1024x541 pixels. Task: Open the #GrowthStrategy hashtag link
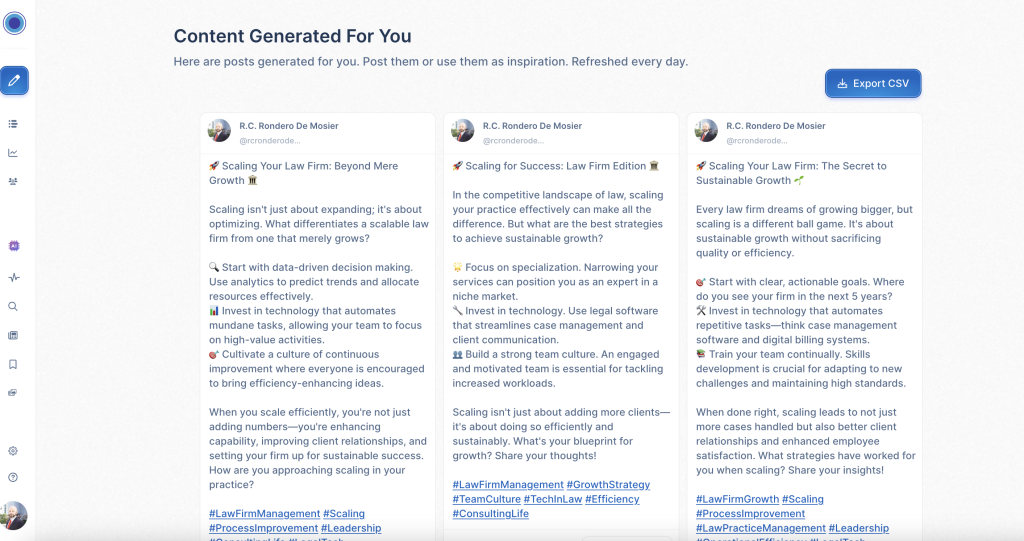(608, 485)
